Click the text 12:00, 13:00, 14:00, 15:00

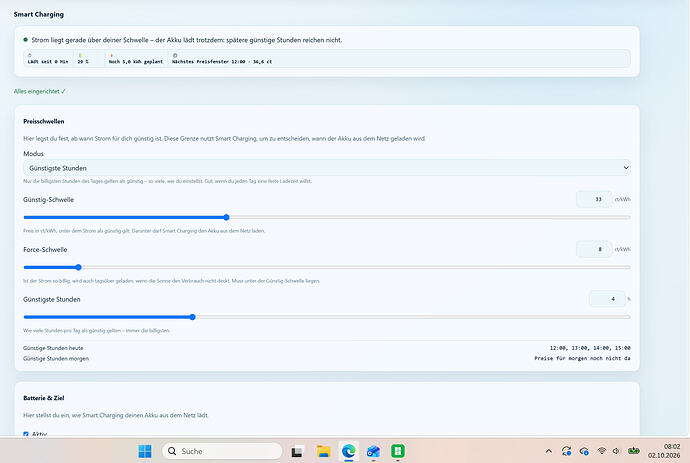590,348
